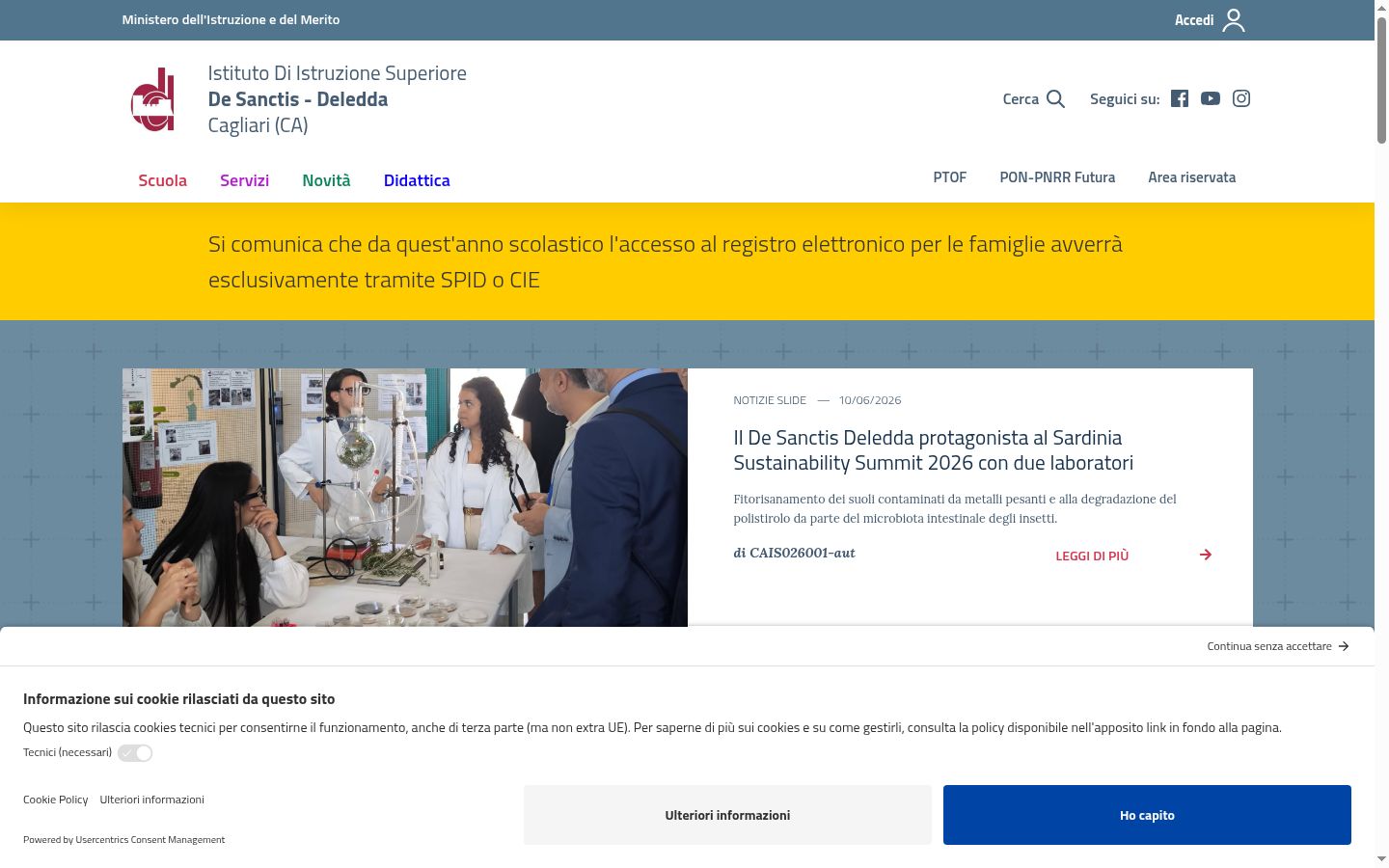Screen dimensions: 1389x868
Task: Open the Sardinia Sustainability Summit news photo
Action: (x=405, y=498)
